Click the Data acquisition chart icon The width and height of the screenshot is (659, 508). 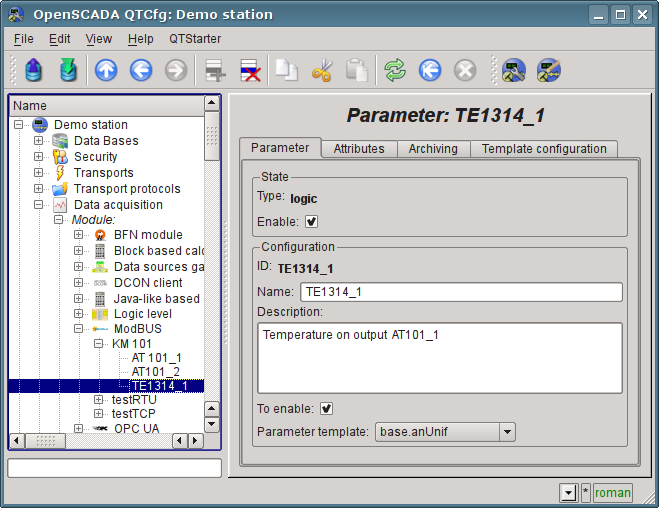click(x=60, y=205)
